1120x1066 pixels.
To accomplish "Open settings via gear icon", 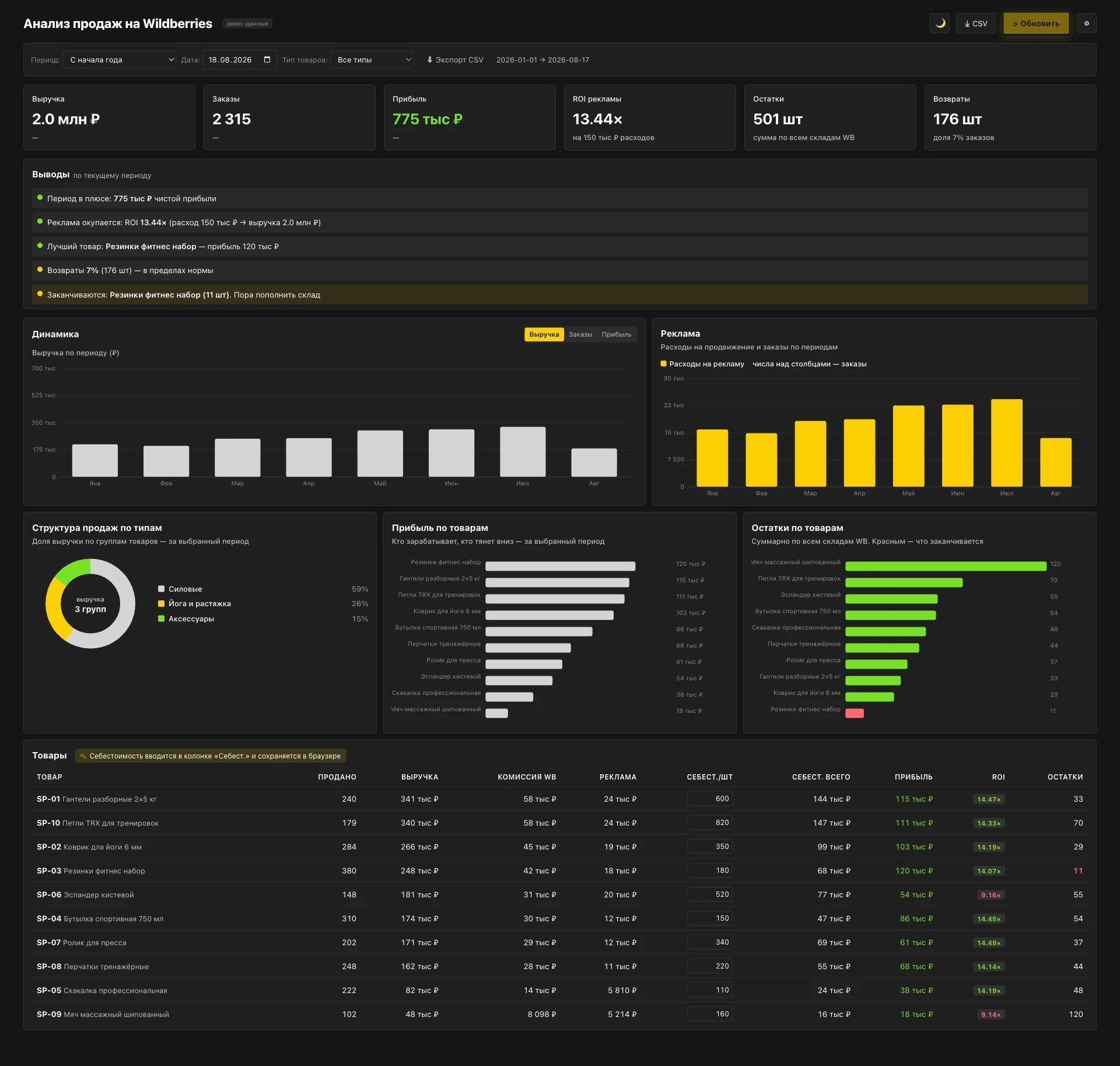I will (x=1086, y=23).
